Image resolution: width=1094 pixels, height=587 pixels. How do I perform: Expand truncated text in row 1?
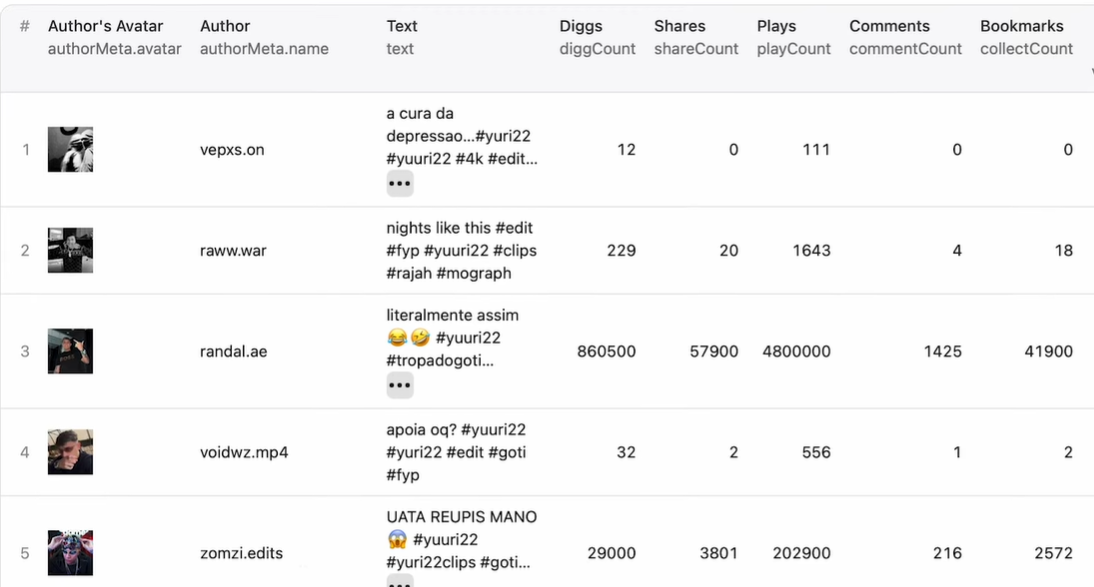[400, 184]
